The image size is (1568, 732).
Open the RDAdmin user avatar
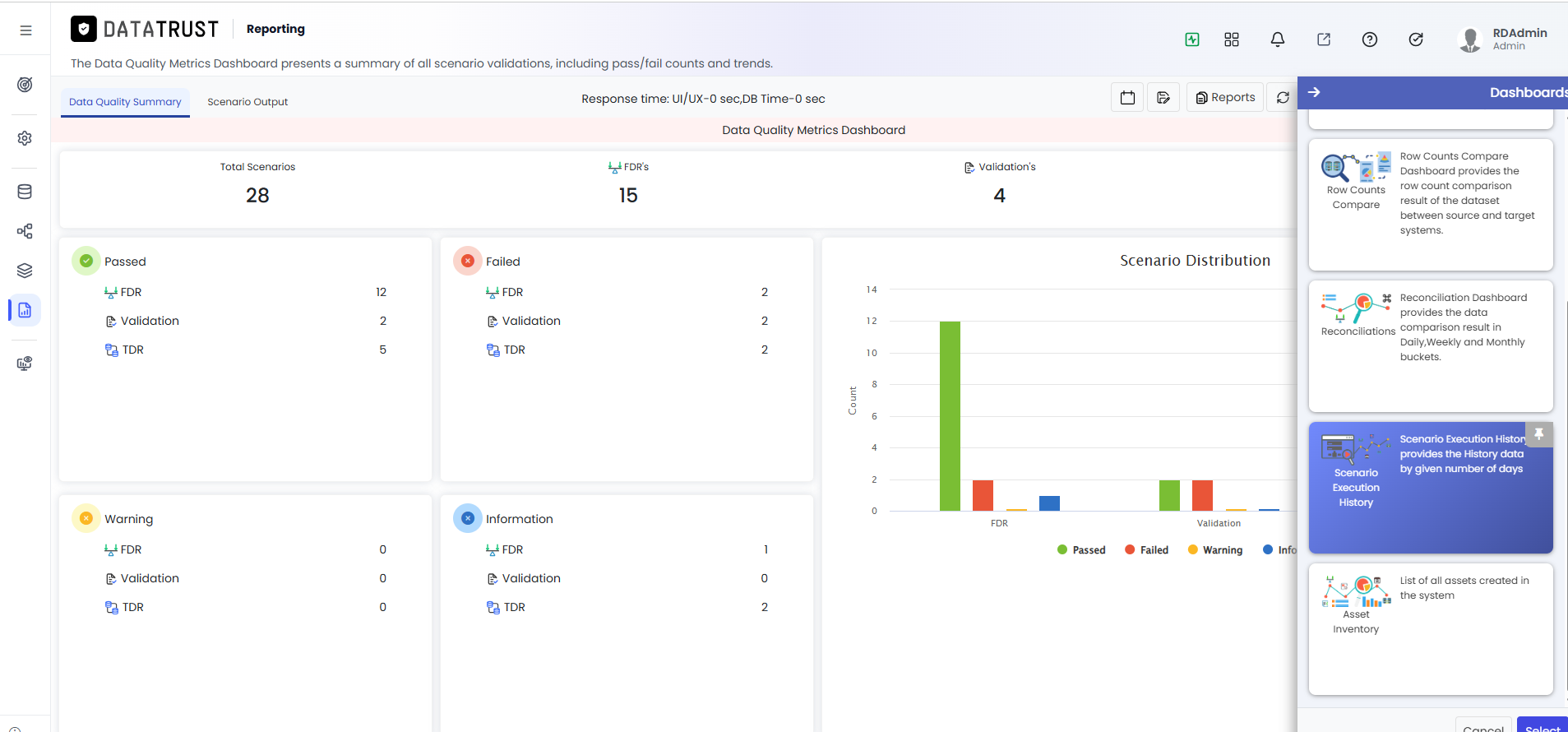[1470, 39]
